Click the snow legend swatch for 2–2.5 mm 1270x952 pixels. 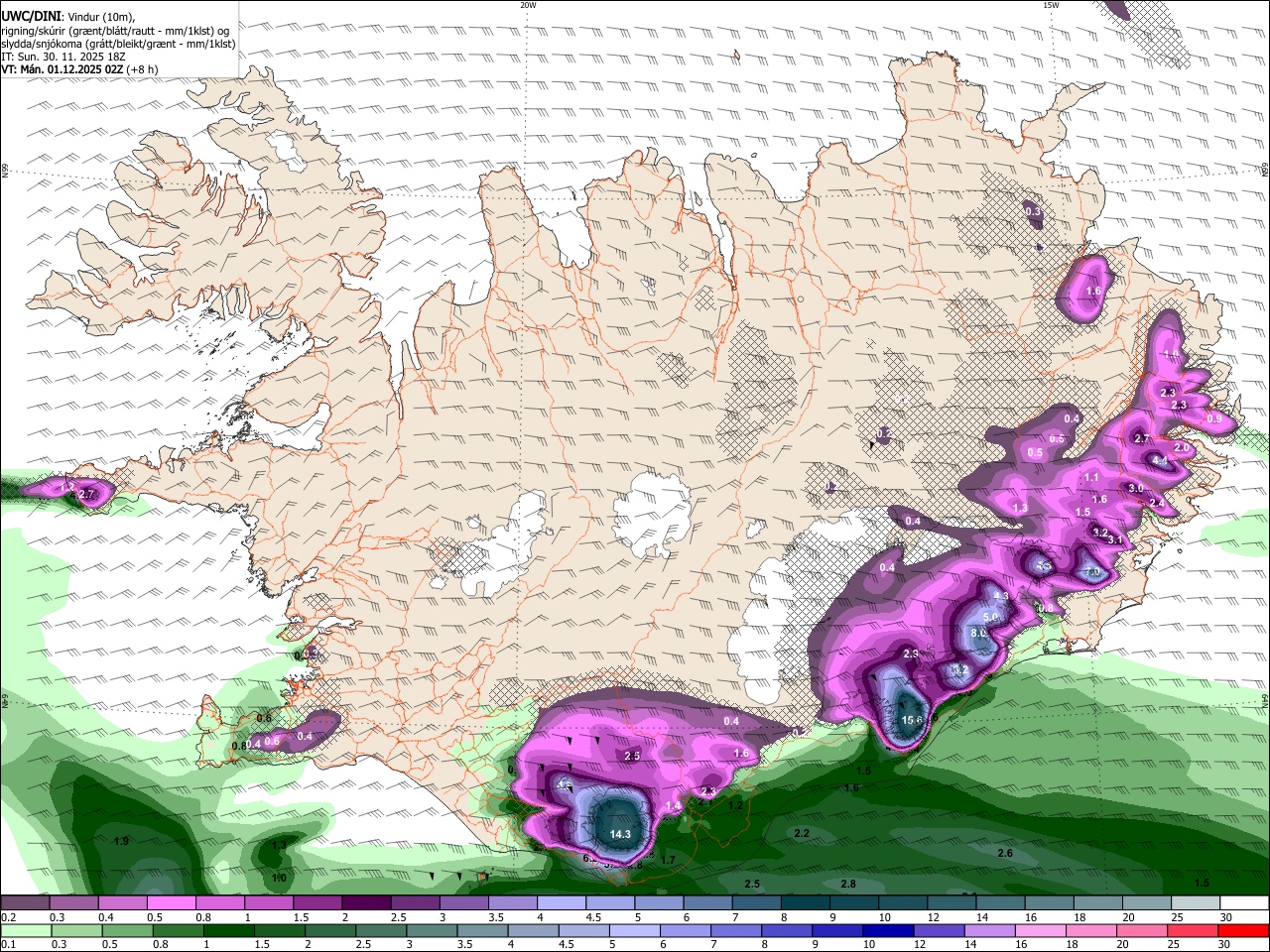[365, 903]
